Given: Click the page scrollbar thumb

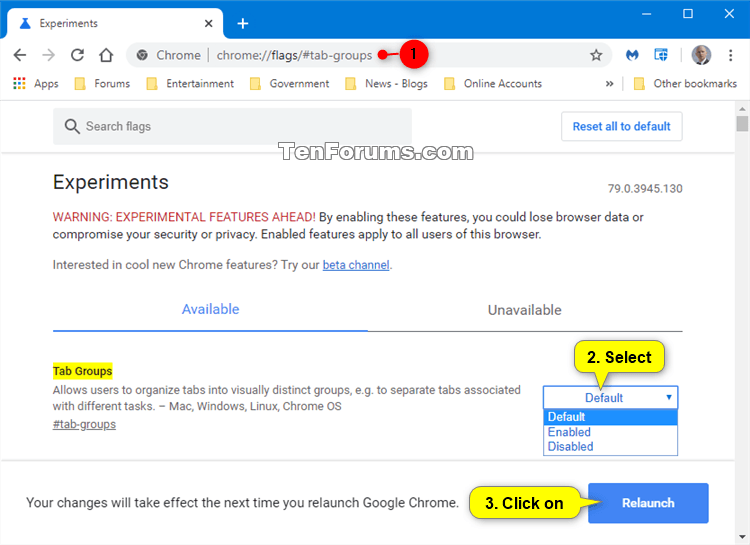Looking at the screenshot, I should [742, 123].
